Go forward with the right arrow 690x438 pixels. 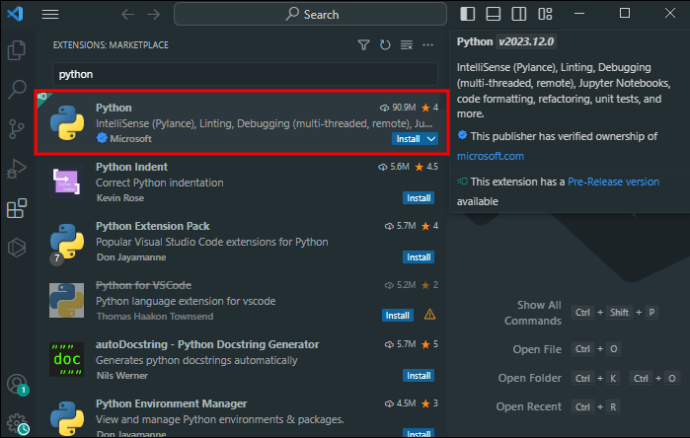click(154, 15)
